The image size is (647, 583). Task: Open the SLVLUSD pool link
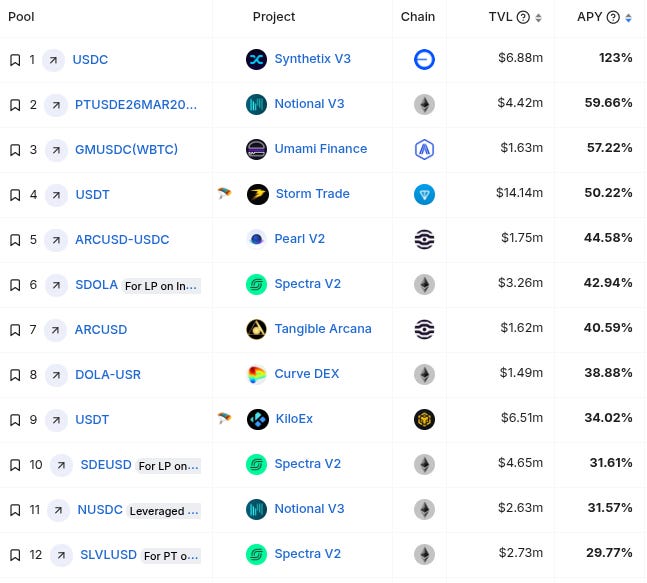click(108, 555)
